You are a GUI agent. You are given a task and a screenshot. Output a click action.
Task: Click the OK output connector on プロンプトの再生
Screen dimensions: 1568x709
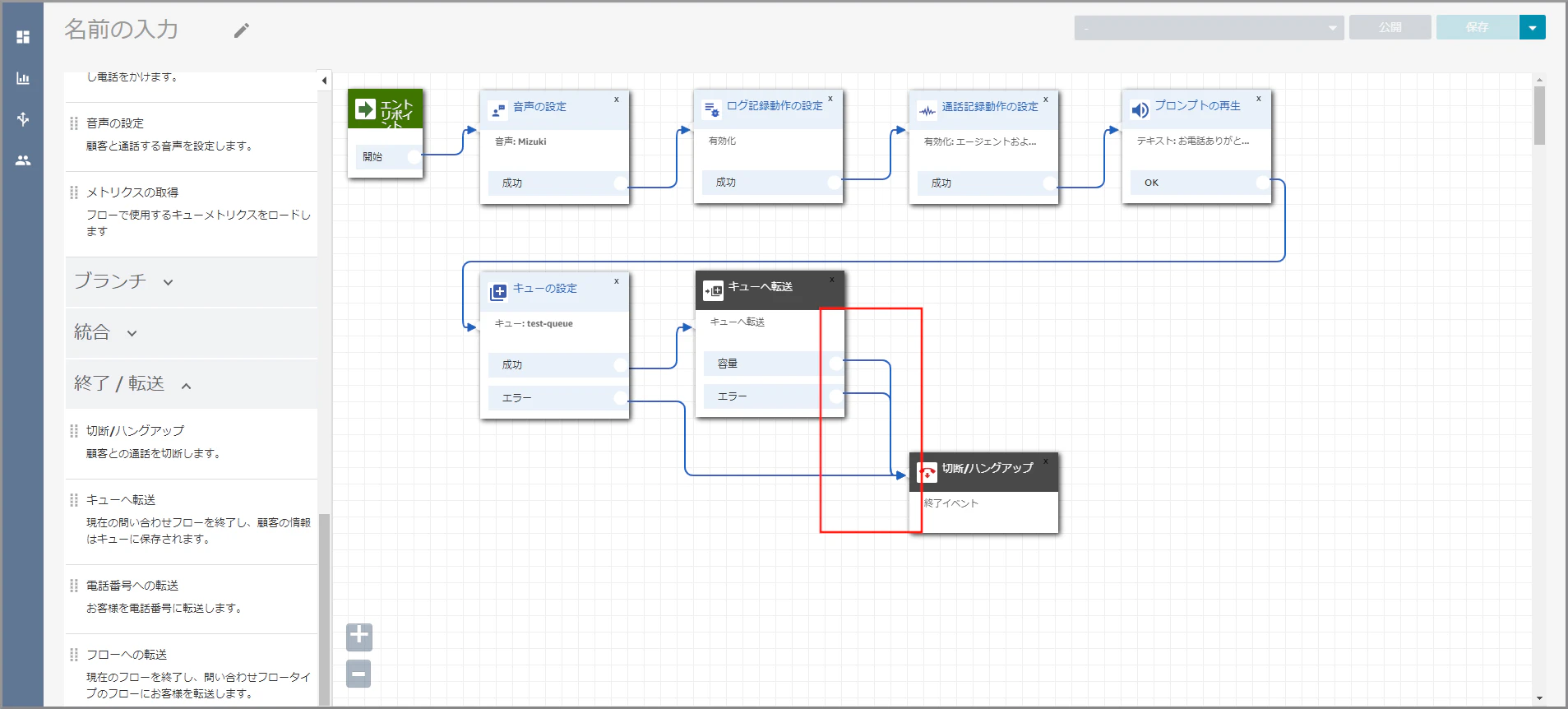(x=1264, y=182)
